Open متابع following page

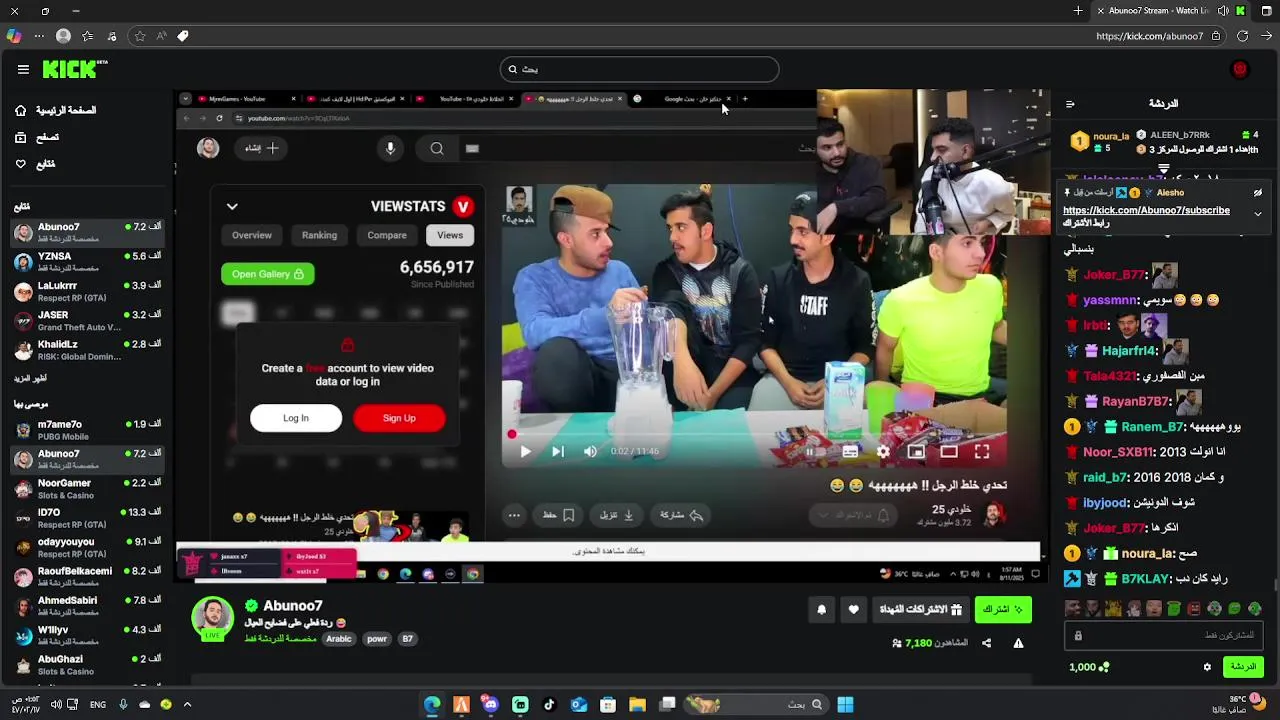coord(35,164)
